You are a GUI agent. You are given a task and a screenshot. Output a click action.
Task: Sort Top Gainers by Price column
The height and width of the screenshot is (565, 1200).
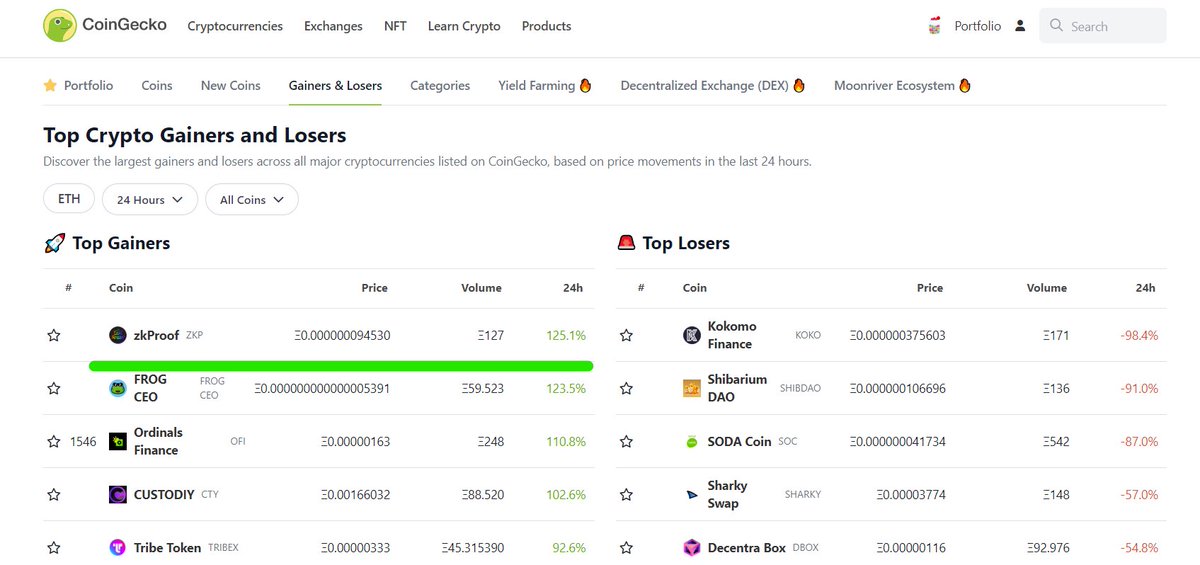click(x=374, y=287)
